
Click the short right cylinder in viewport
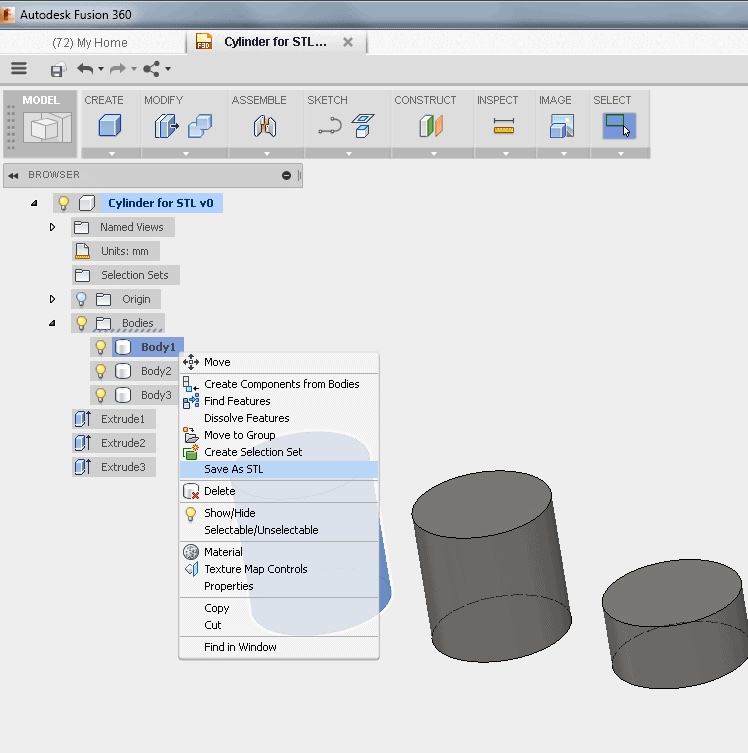677,624
